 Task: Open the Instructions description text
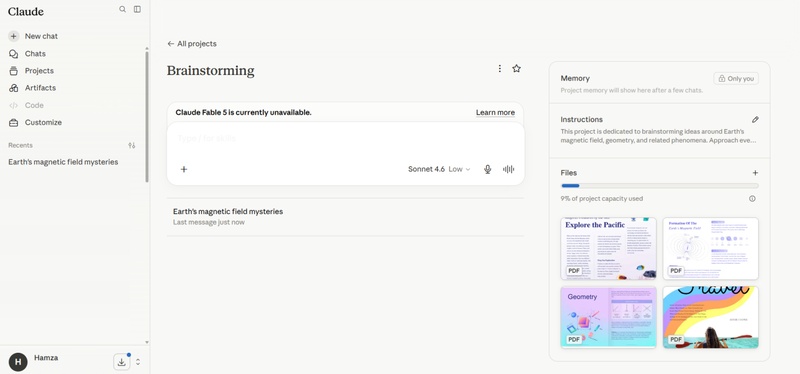pyautogui.click(x=658, y=136)
